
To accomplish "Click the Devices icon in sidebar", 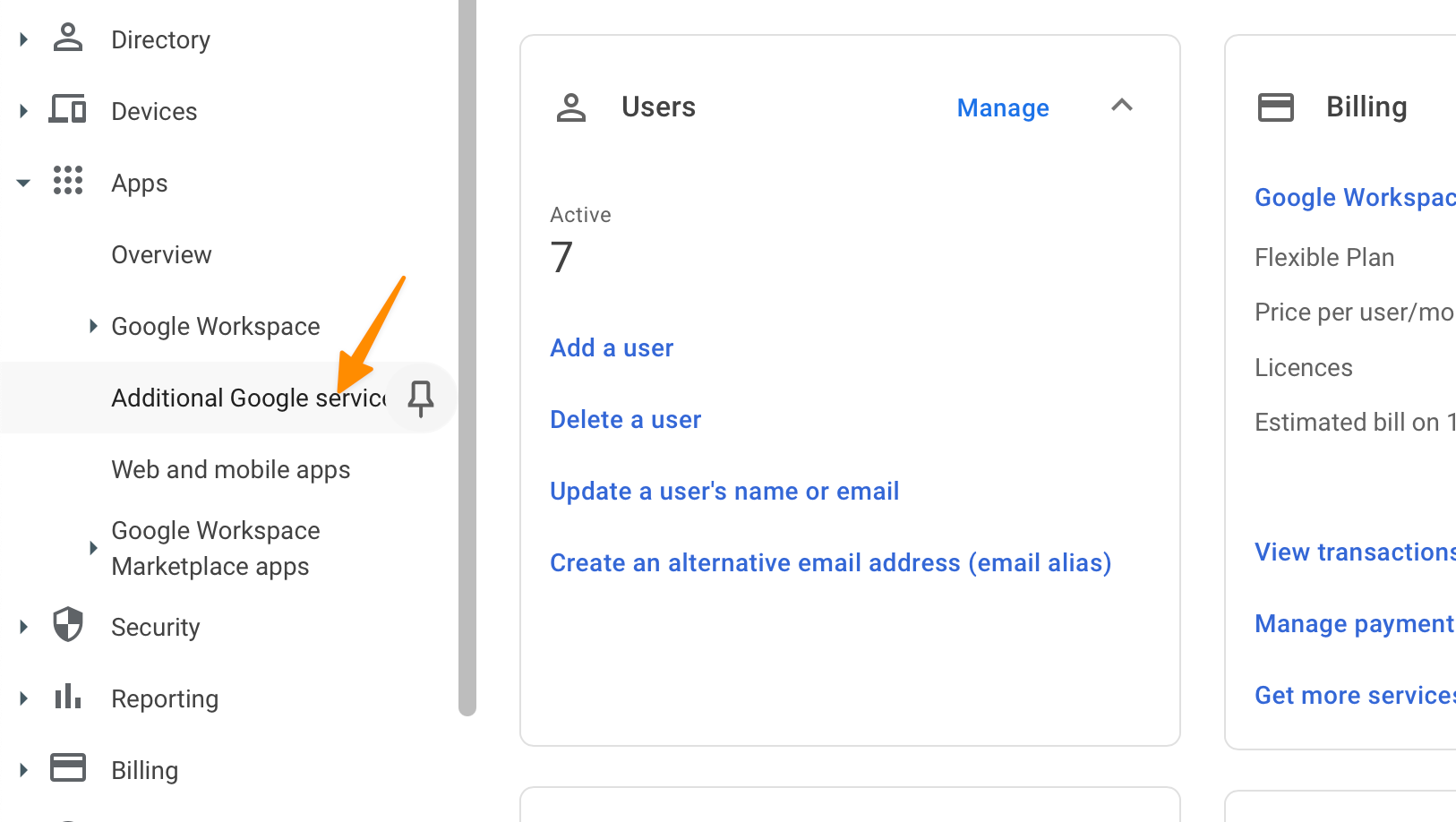I will point(68,110).
